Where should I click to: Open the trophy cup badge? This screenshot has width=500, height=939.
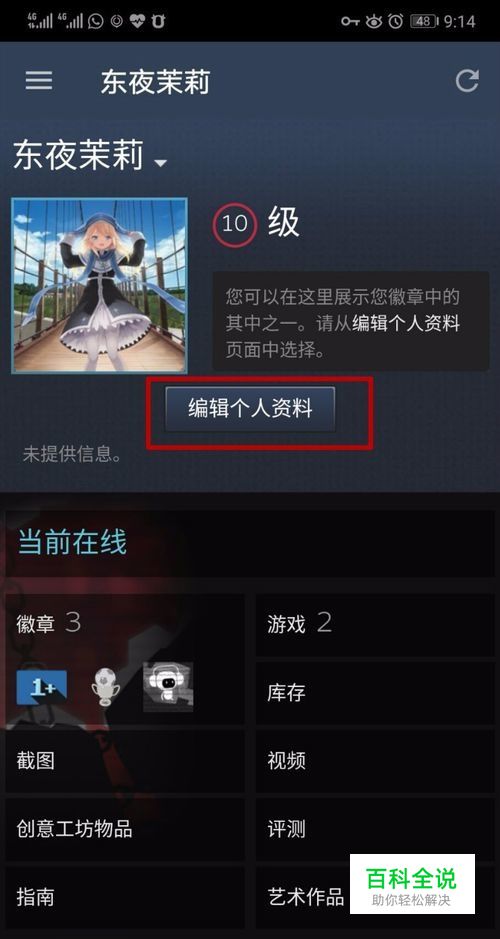tap(105, 687)
